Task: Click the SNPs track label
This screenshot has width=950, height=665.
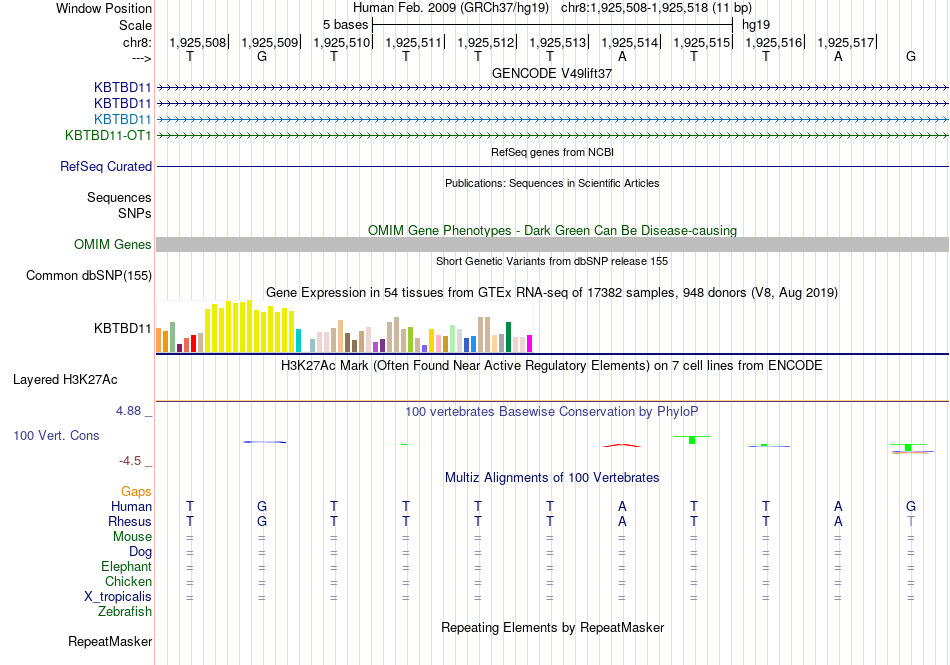Action: (135, 213)
